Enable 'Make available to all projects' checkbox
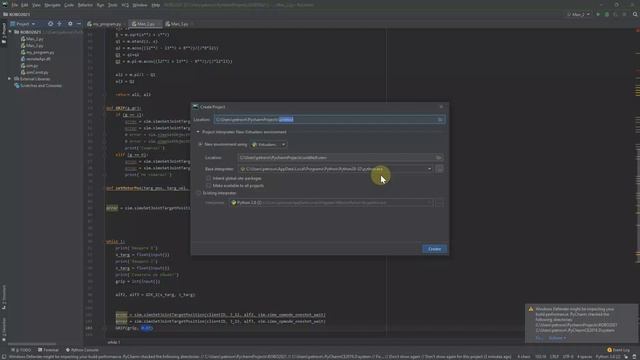Screen dimensions: 640x360 [209, 186]
